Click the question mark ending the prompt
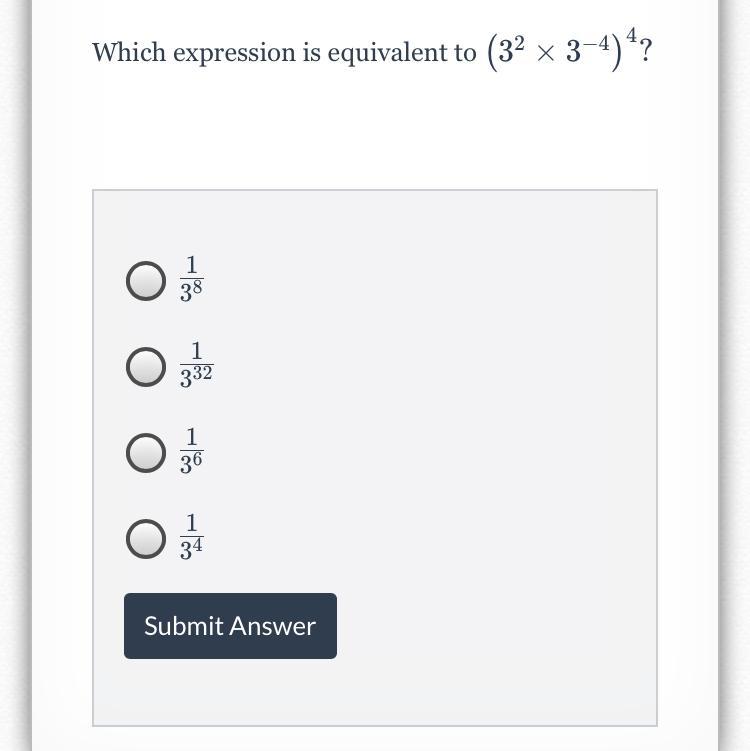Image resolution: width=750 pixels, height=751 pixels. coord(646,51)
